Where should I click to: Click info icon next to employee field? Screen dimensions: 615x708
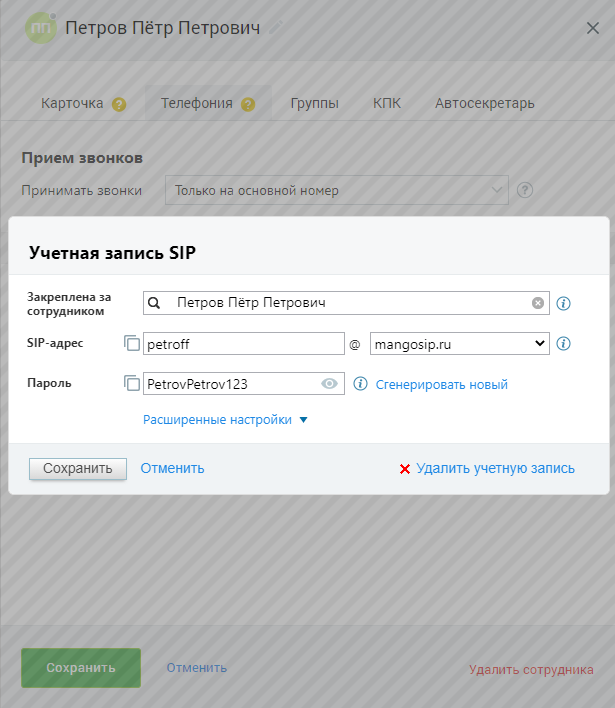tap(563, 303)
